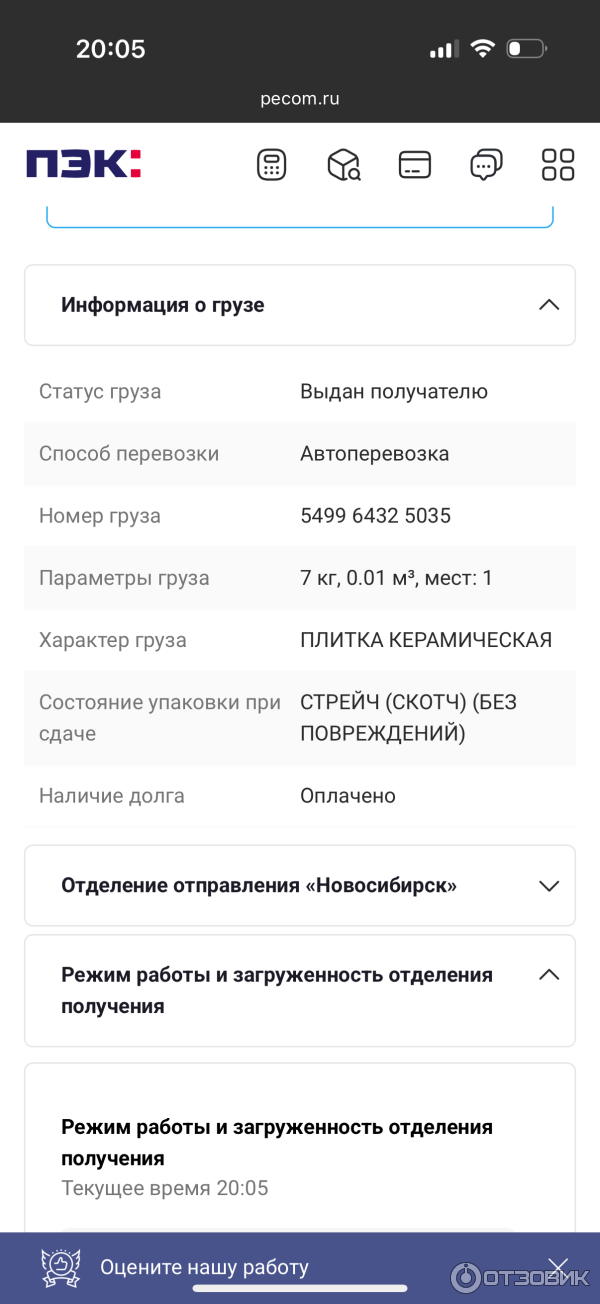Image resolution: width=600 pixels, height=1304 pixels.
Task: Open cargo tracking search icon
Action: [343, 165]
